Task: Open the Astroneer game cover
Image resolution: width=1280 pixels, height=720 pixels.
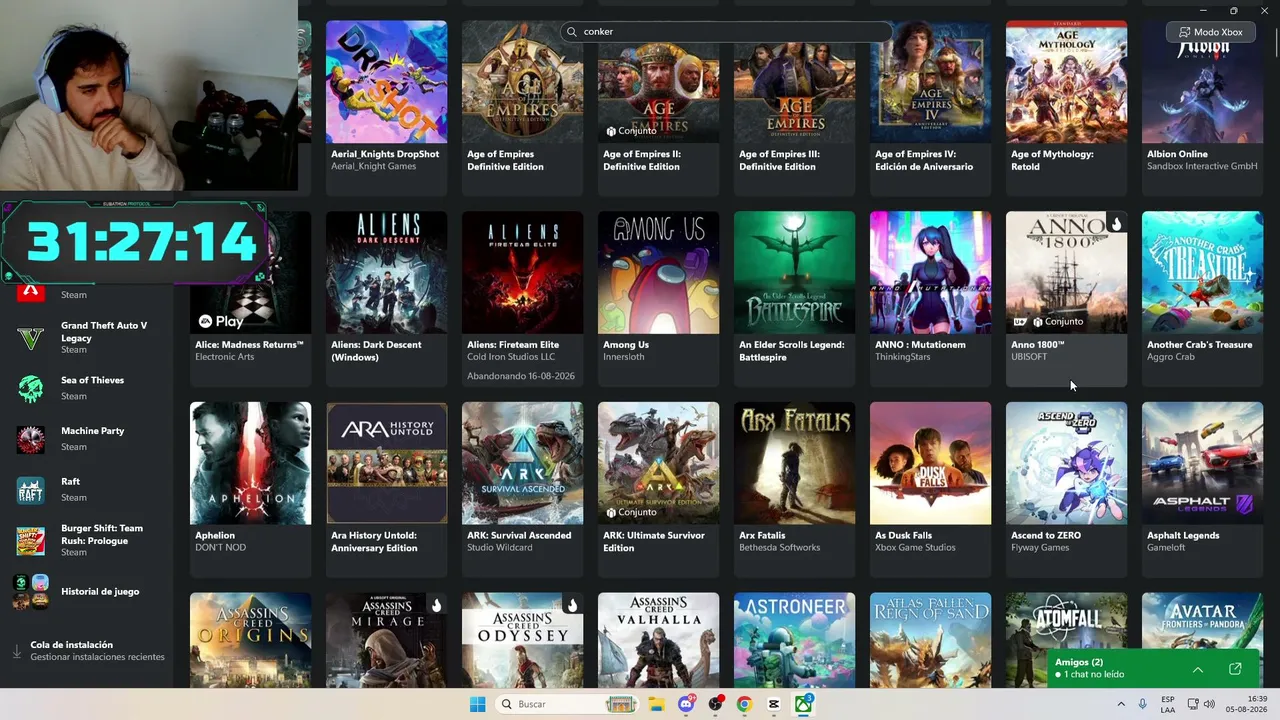Action: tap(794, 640)
